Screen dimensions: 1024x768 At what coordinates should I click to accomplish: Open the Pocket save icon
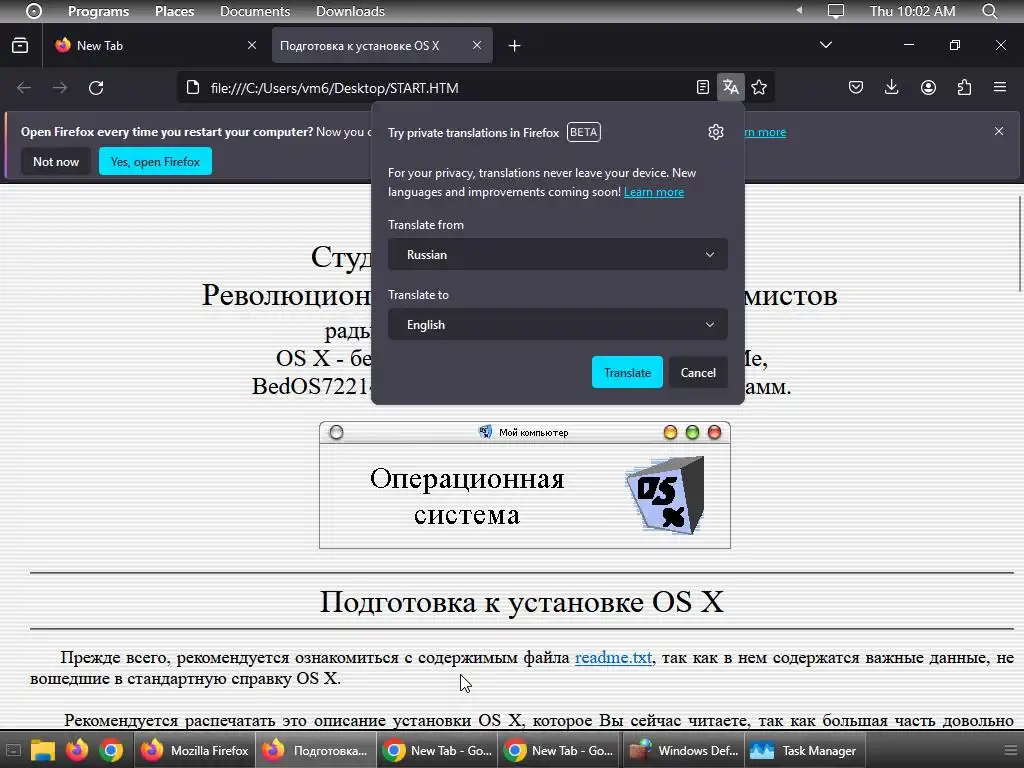point(856,87)
